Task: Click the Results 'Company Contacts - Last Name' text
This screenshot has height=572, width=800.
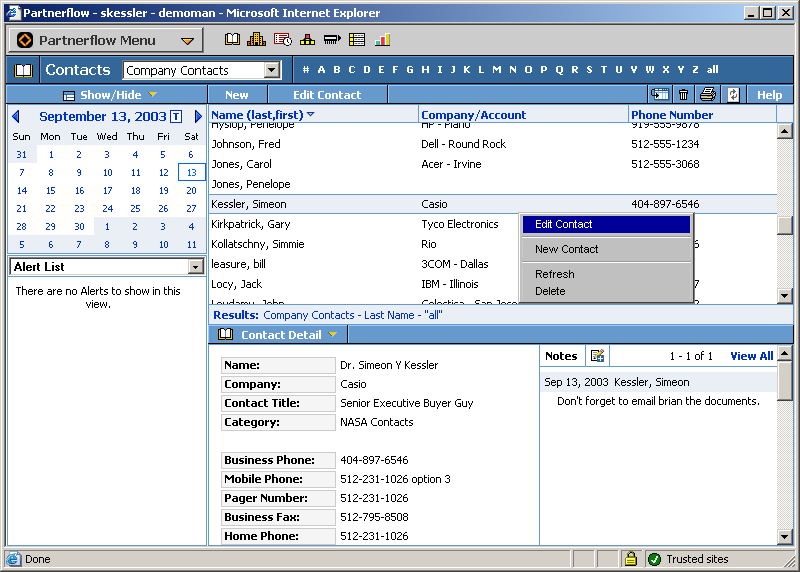Action: 353,315
